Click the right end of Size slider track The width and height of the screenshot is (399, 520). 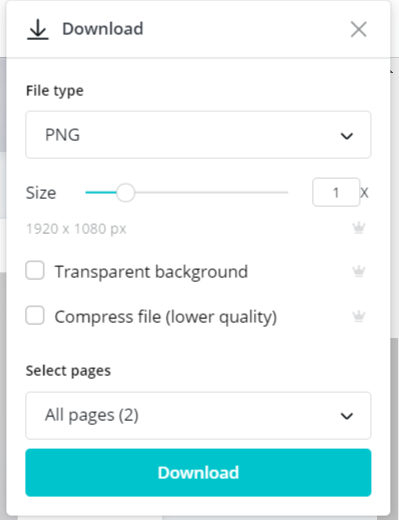pos(285,193)
